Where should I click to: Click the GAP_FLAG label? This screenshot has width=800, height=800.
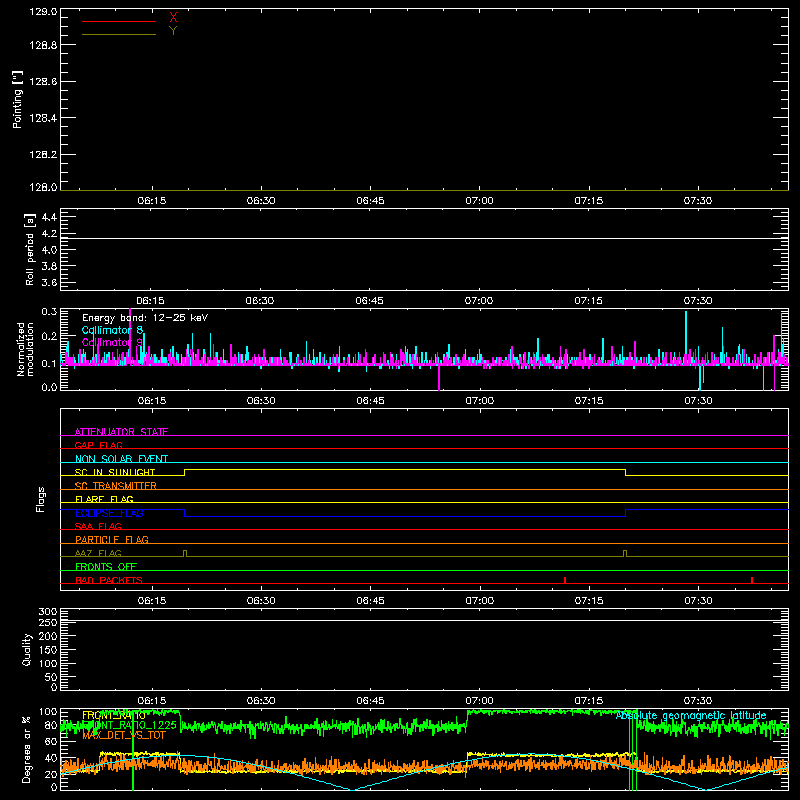click(98, 445)
